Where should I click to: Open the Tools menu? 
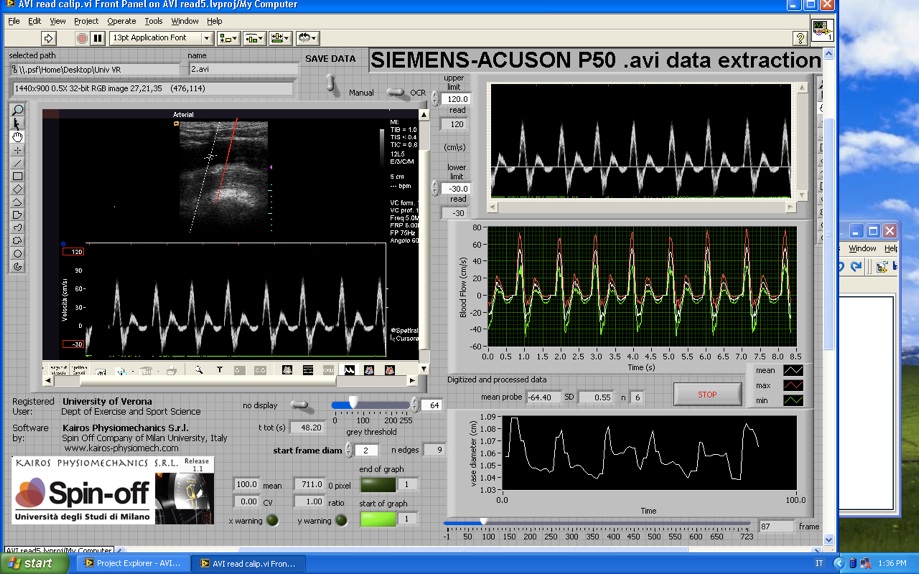point(154,21)
